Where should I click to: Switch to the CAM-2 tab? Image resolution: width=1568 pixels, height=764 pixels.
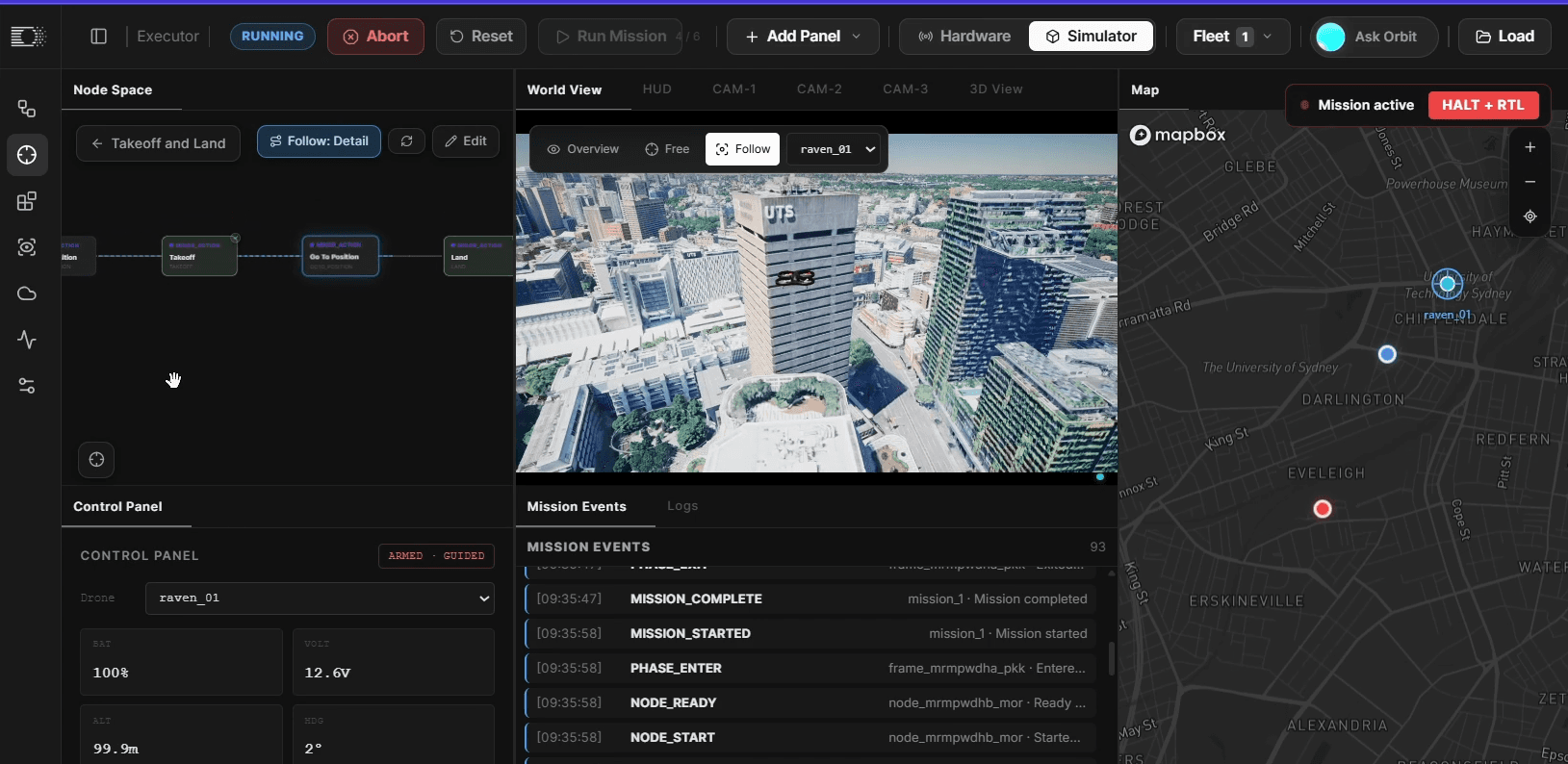tap(819, 89)
